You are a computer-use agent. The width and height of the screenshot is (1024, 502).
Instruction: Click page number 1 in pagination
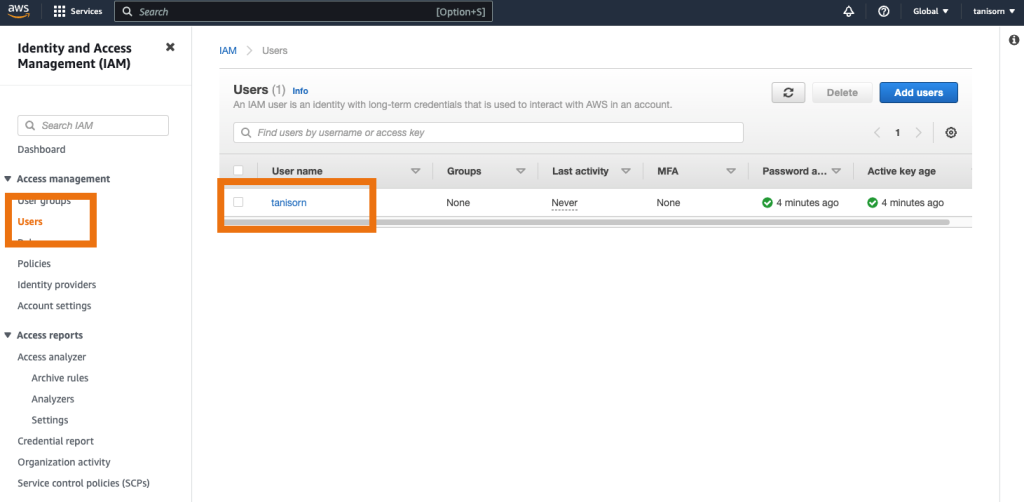[897, 133]
